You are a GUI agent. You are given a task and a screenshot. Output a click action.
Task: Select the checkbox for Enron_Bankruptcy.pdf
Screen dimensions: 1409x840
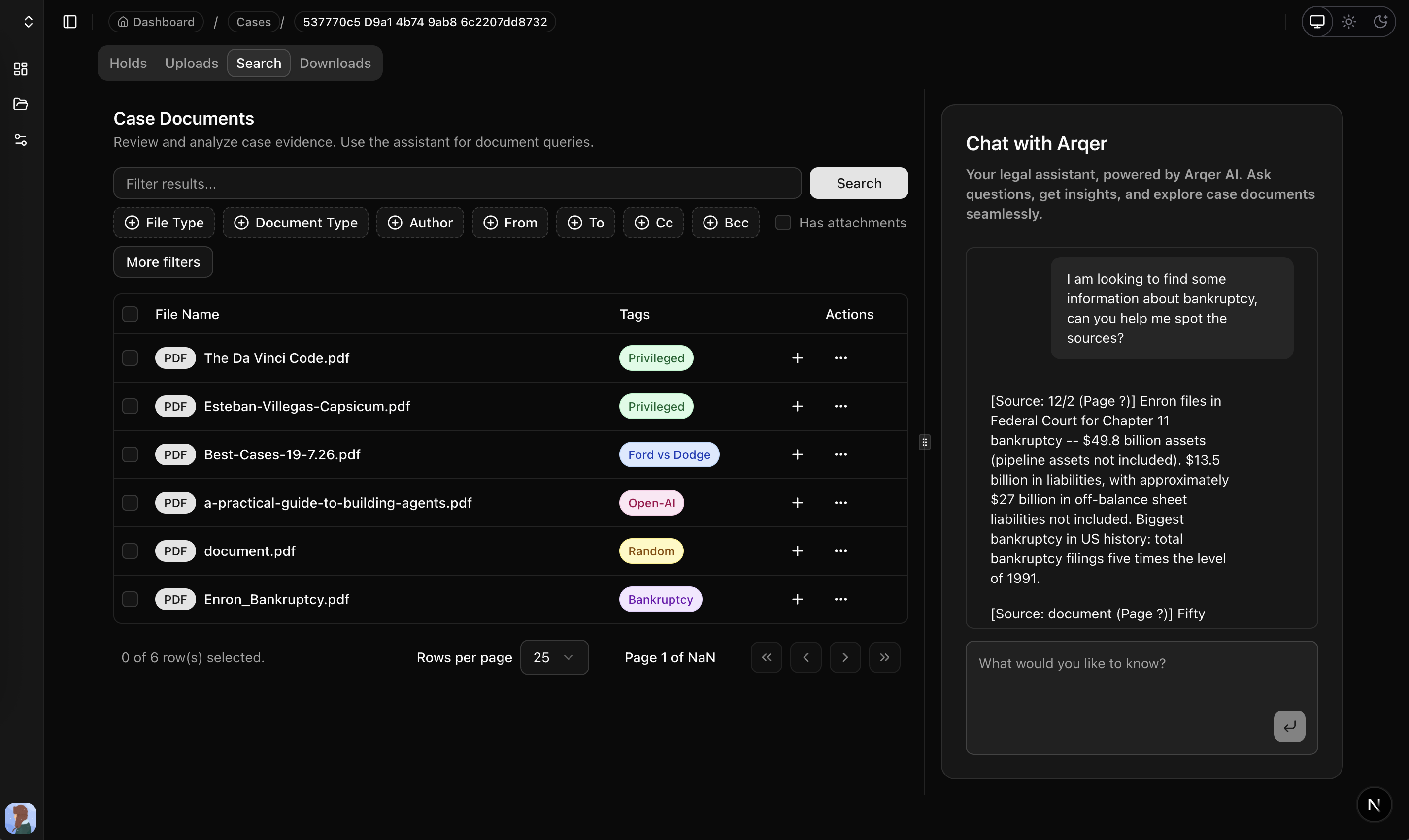[130, 599]
